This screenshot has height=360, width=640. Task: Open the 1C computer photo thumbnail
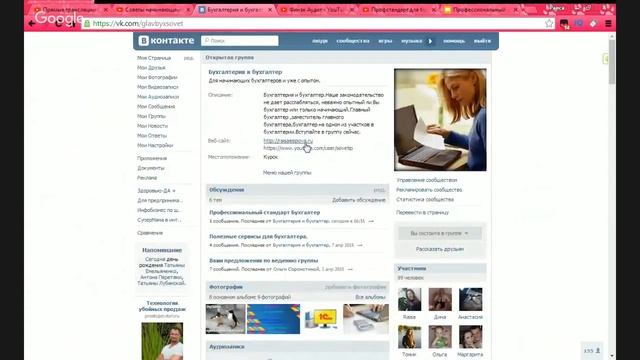point(322,319)
